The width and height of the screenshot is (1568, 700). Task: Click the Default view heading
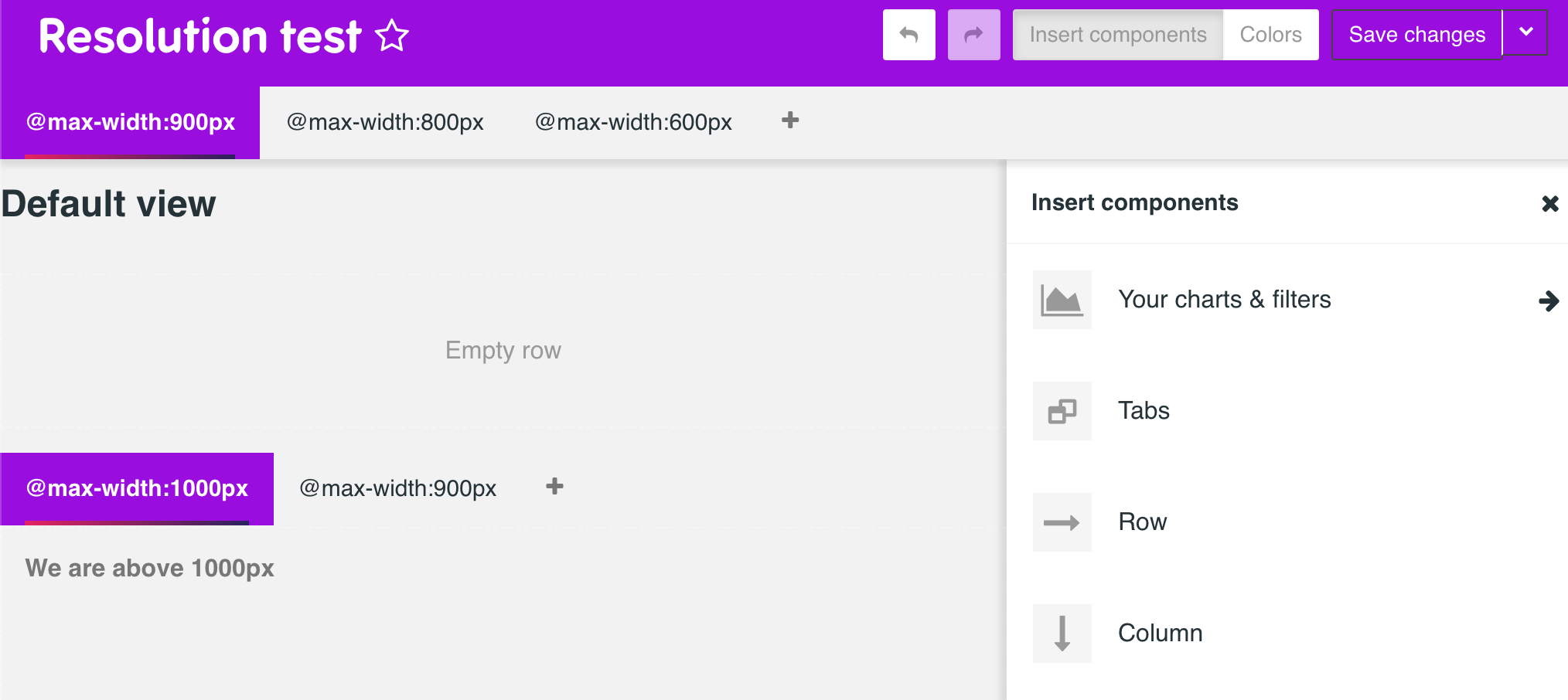tap(108, 204)
